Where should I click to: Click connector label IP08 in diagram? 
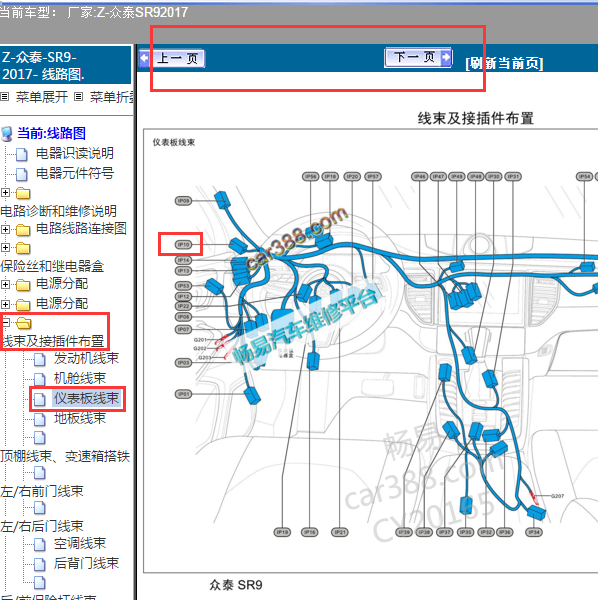click(x=183, y=317)
